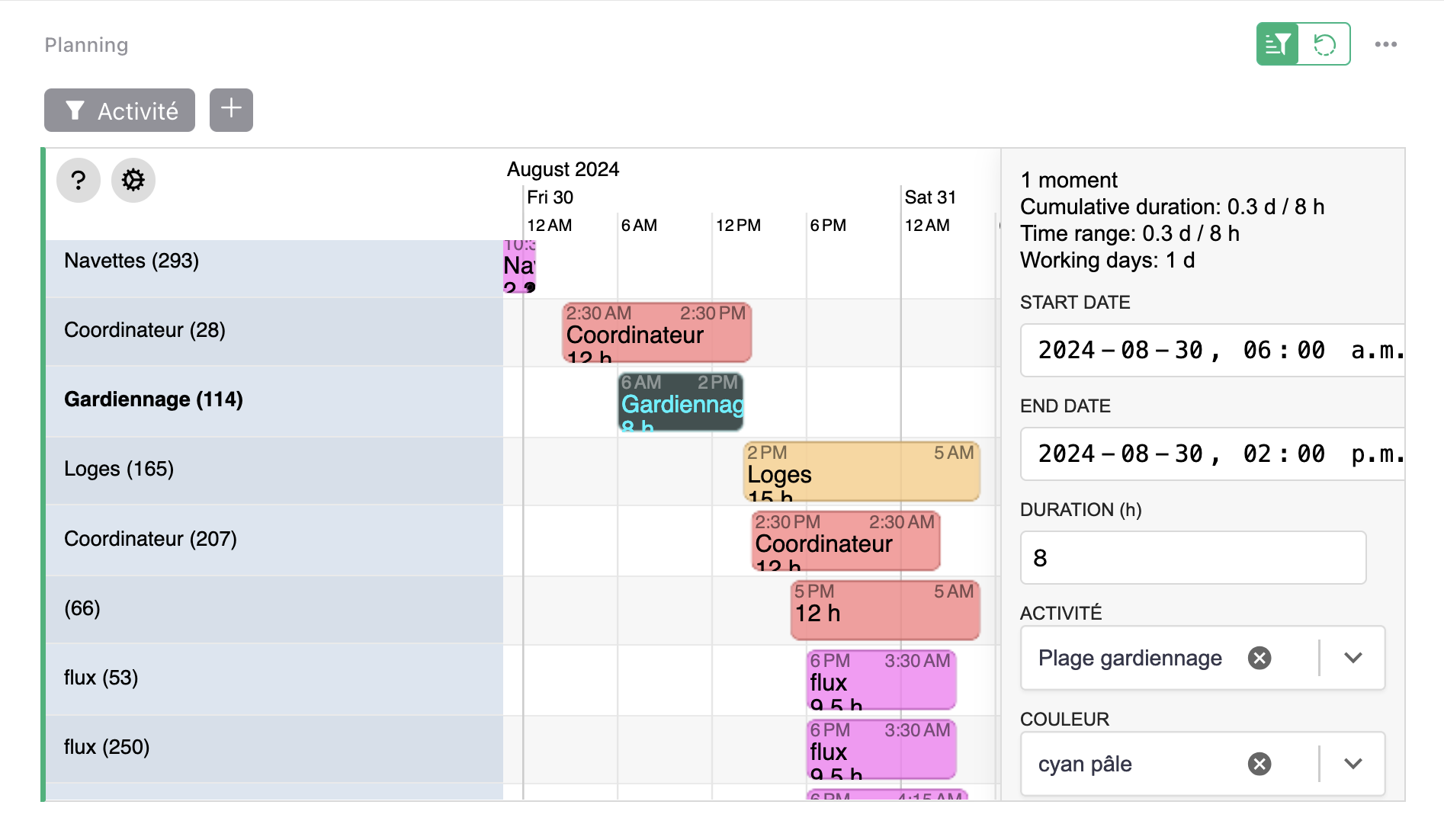Expand the Couleur dropdown chevron
The image size is (1444, 840).
pos(1354,763)
